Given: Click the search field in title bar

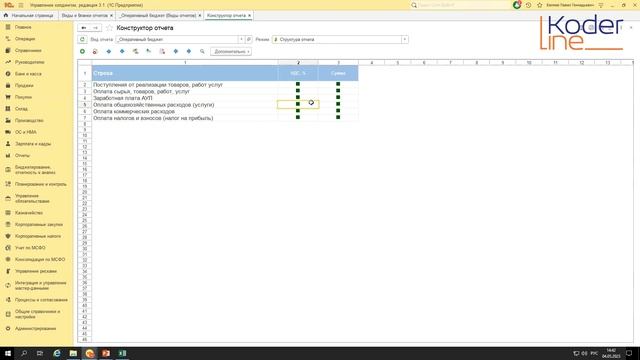Looking at the screenshot, I should (460, 5).
